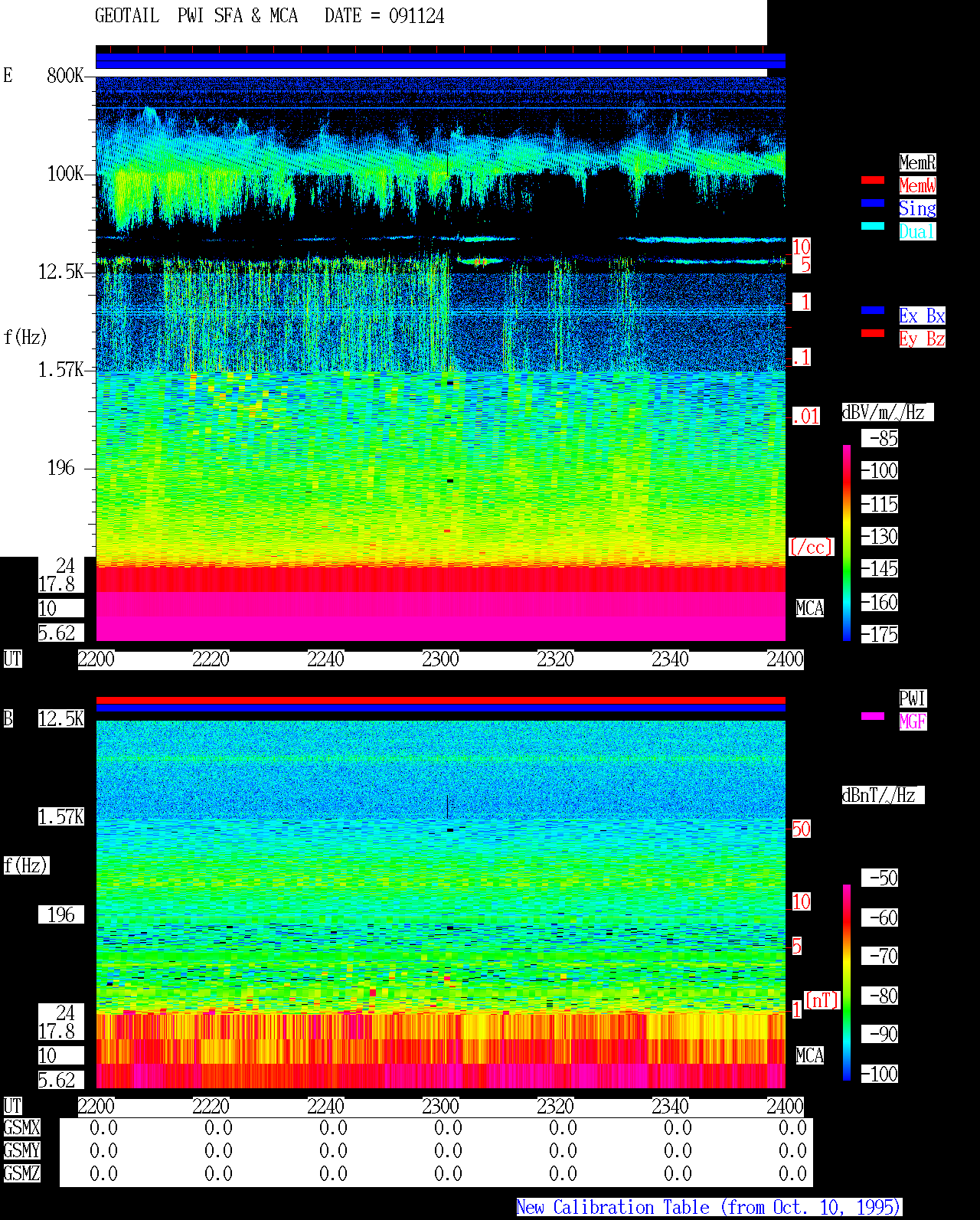The image size is (980, 1220).
Task: Click the red MemW legend swatch
Action: point(873,180)
